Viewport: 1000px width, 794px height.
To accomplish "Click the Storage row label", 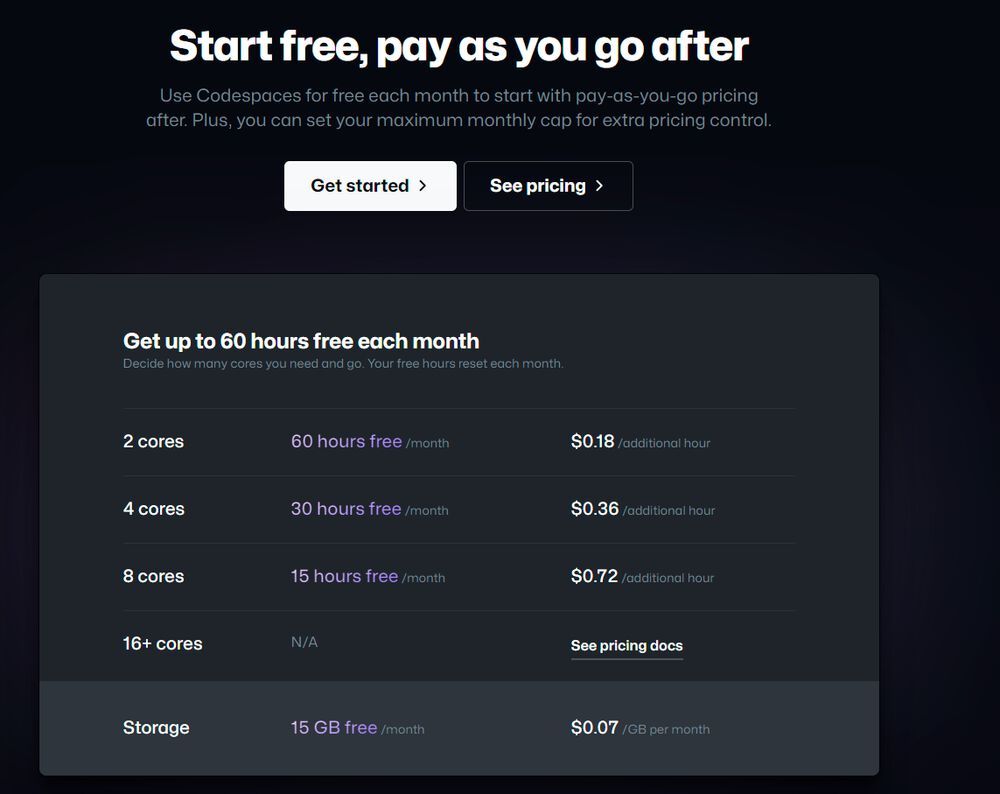I will coord(155,728).
